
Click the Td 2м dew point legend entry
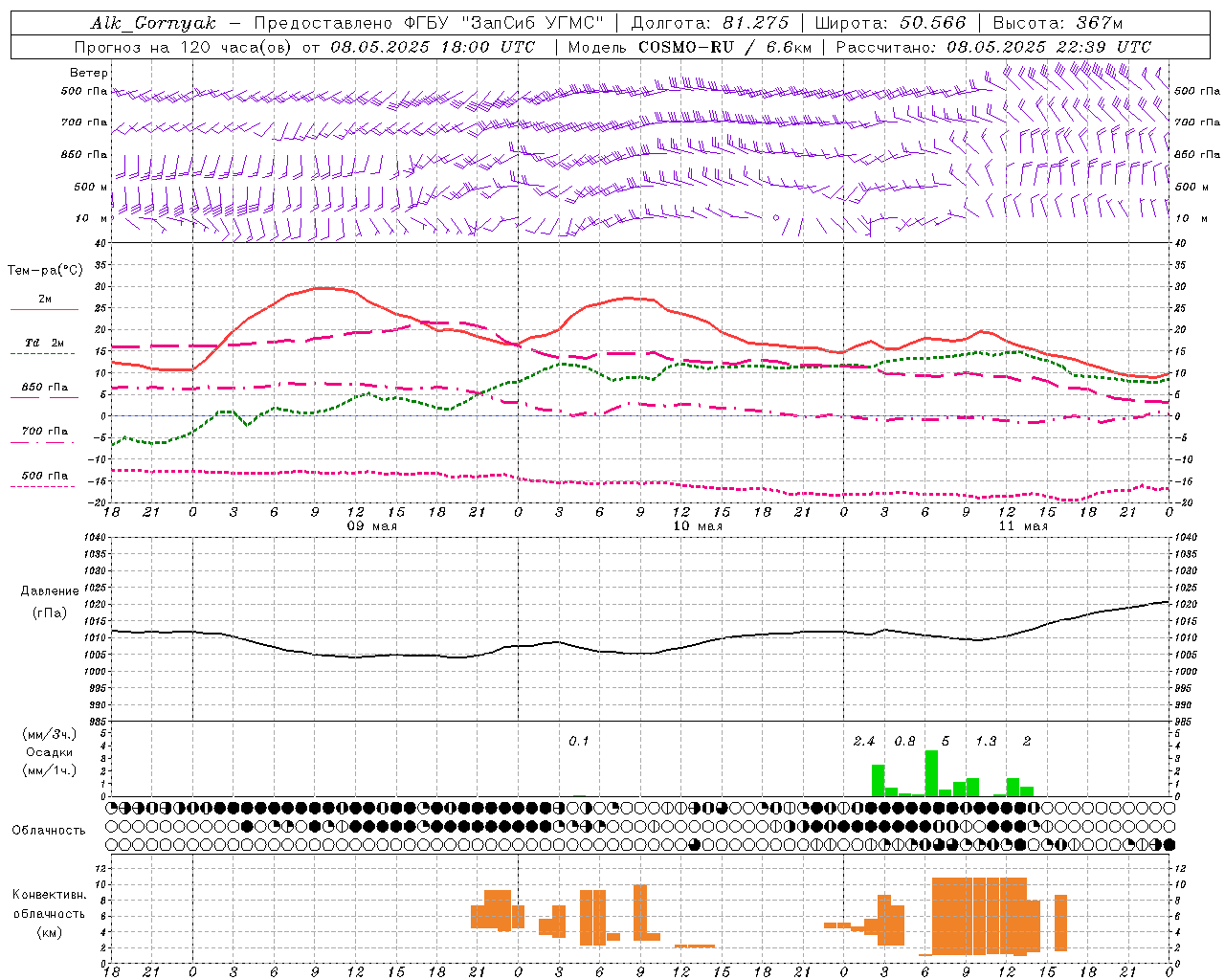(x=44, y=343)
